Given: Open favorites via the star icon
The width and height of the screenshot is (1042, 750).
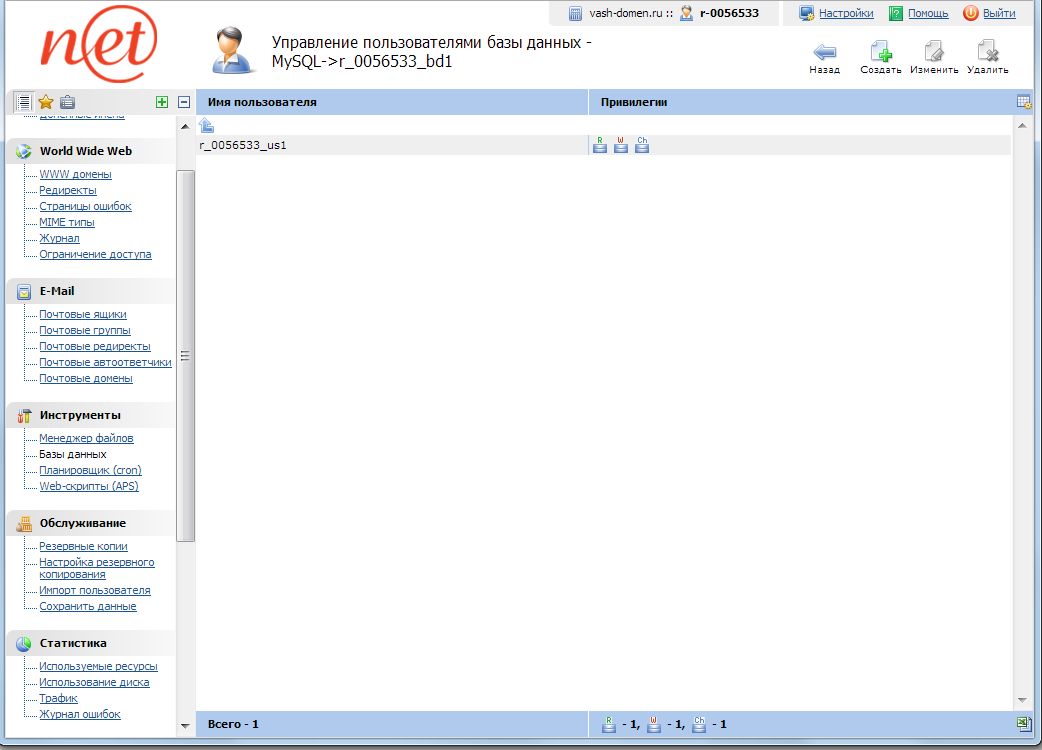Looking at the screenshot, I should point(46,102).
